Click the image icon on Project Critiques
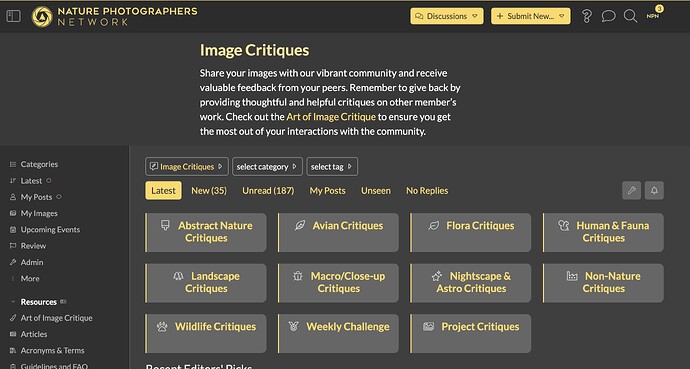Viewport: 690px width, 369px height. pos(429,326)
